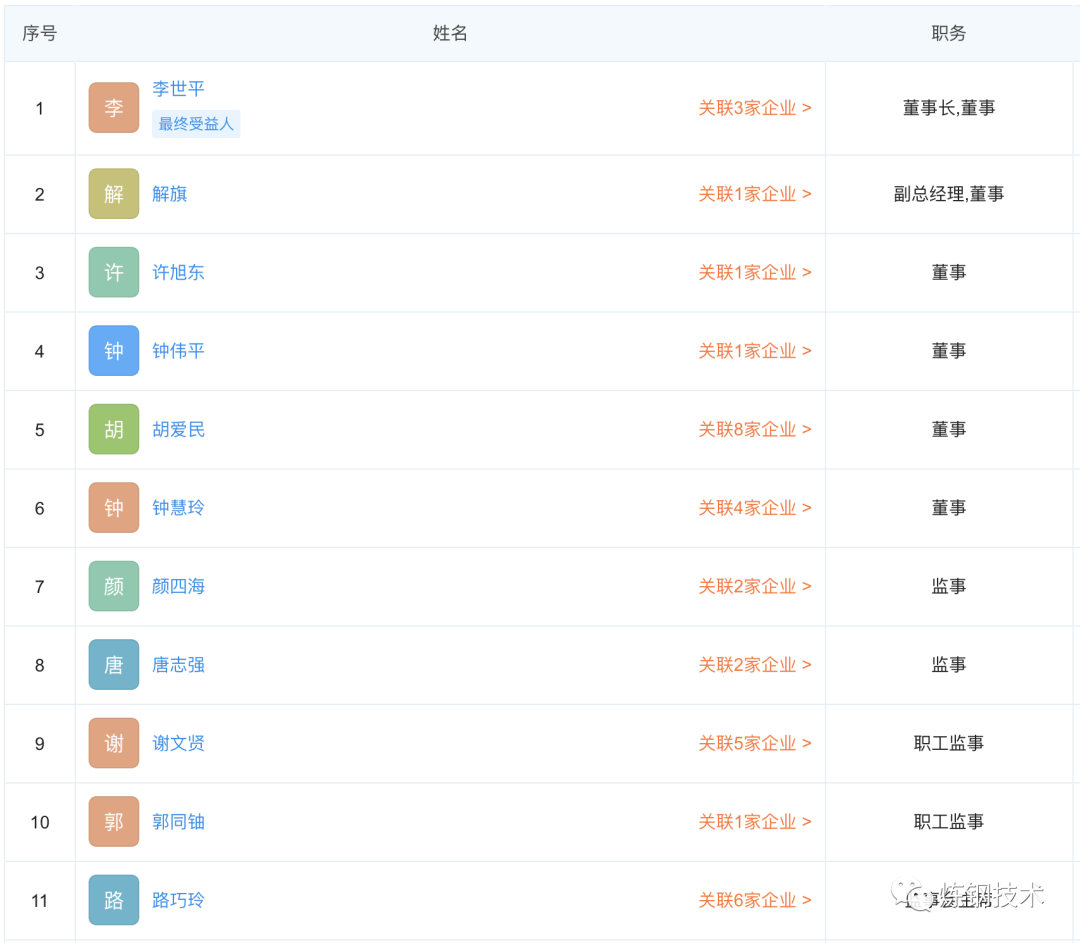Click the 职务 column header

click(x=948, y=33)
